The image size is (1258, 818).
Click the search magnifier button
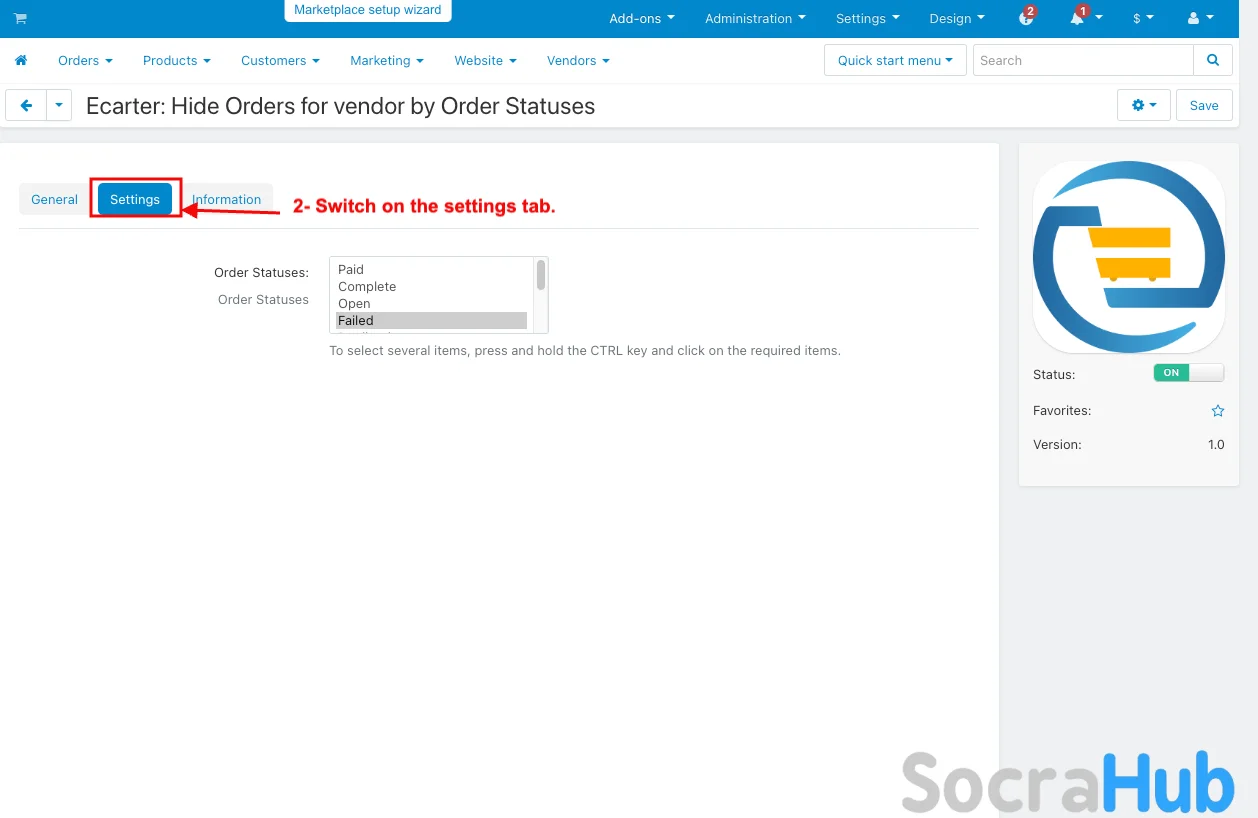[x=1213, y=60]
